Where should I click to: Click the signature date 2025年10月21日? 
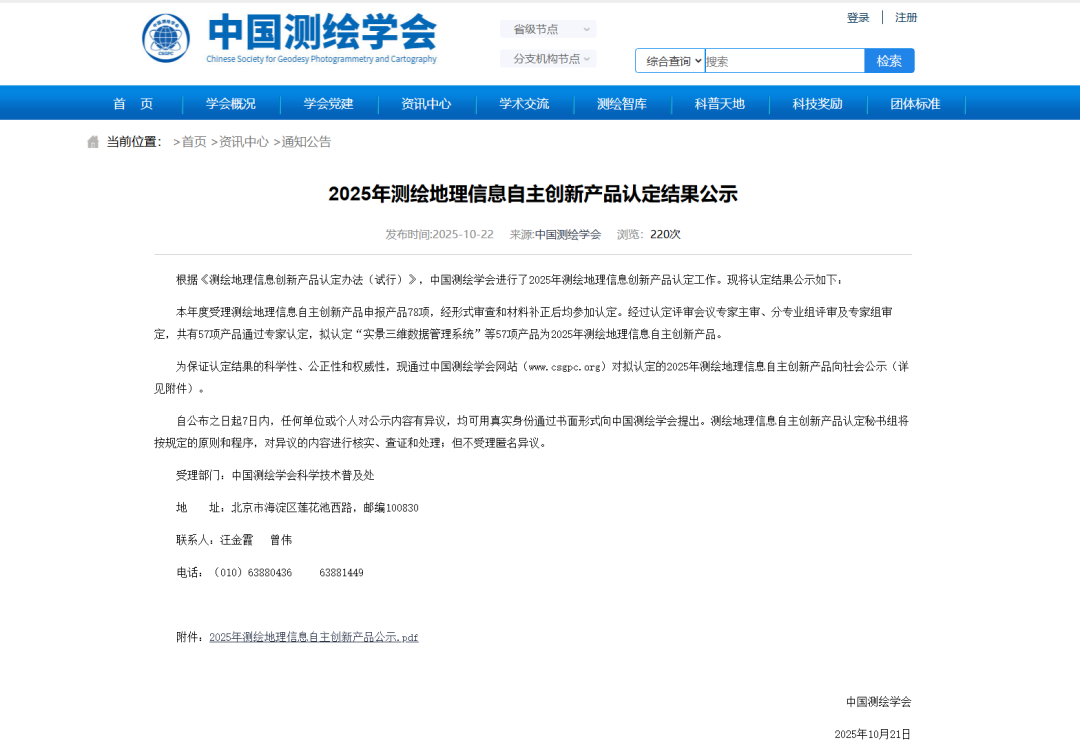(x=873, y=735)
